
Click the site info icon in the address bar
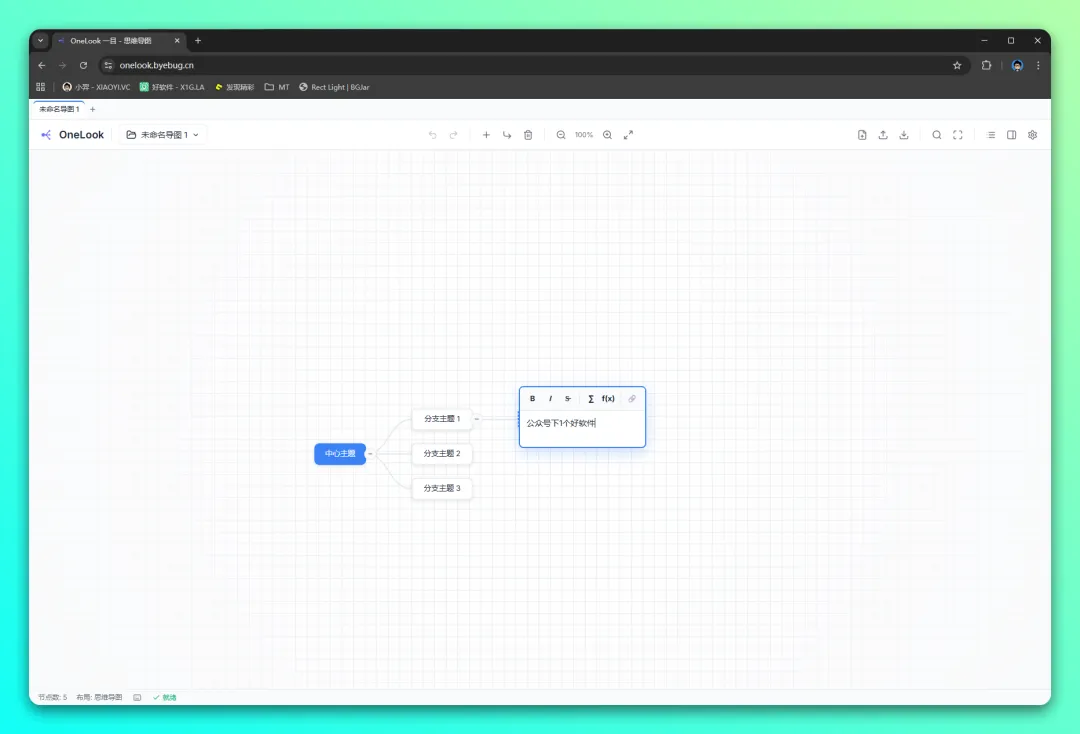[x=108, y=65]
